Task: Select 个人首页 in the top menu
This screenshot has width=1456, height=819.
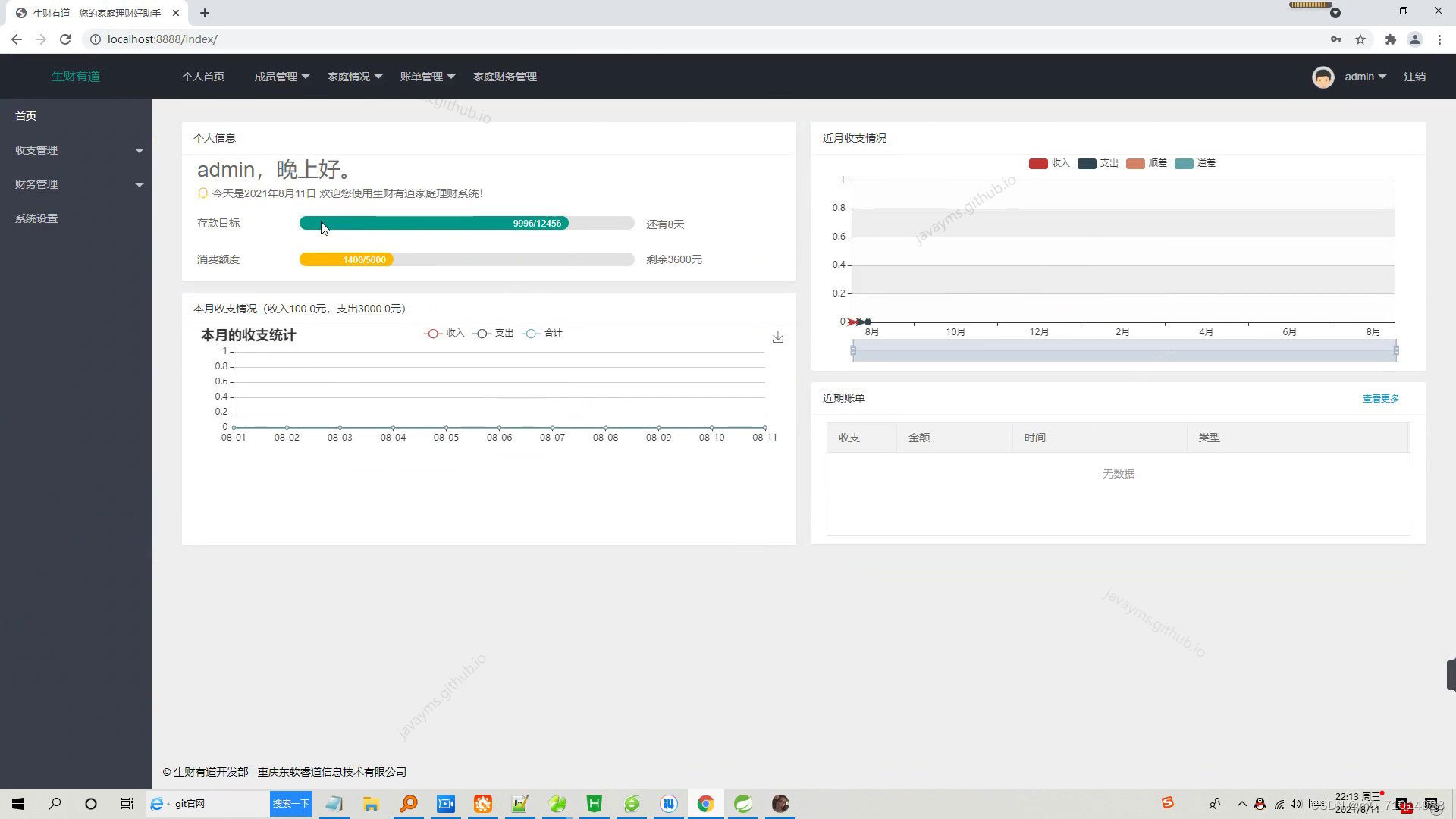Action: (203, 76)
